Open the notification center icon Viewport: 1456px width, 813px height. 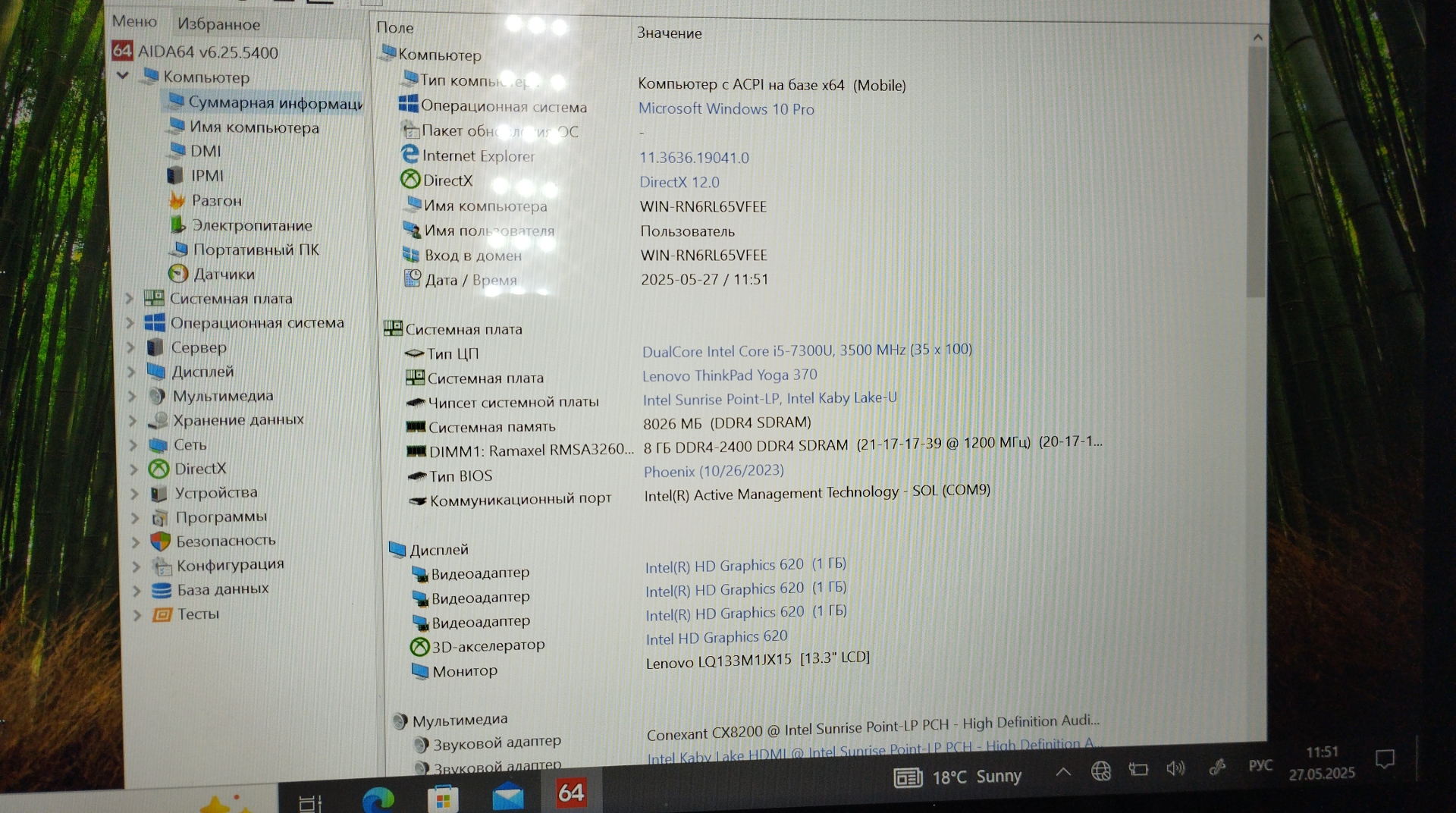[1385, 759]
